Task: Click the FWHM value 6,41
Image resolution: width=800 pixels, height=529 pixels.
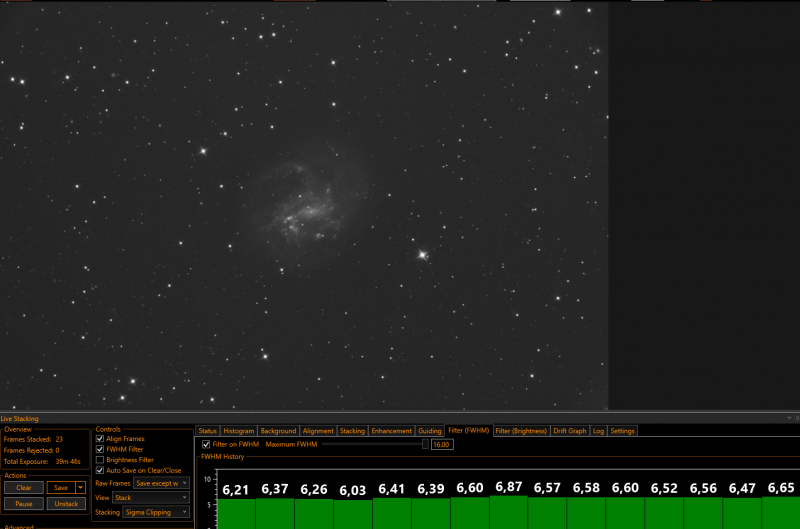Action: [391, 489]
